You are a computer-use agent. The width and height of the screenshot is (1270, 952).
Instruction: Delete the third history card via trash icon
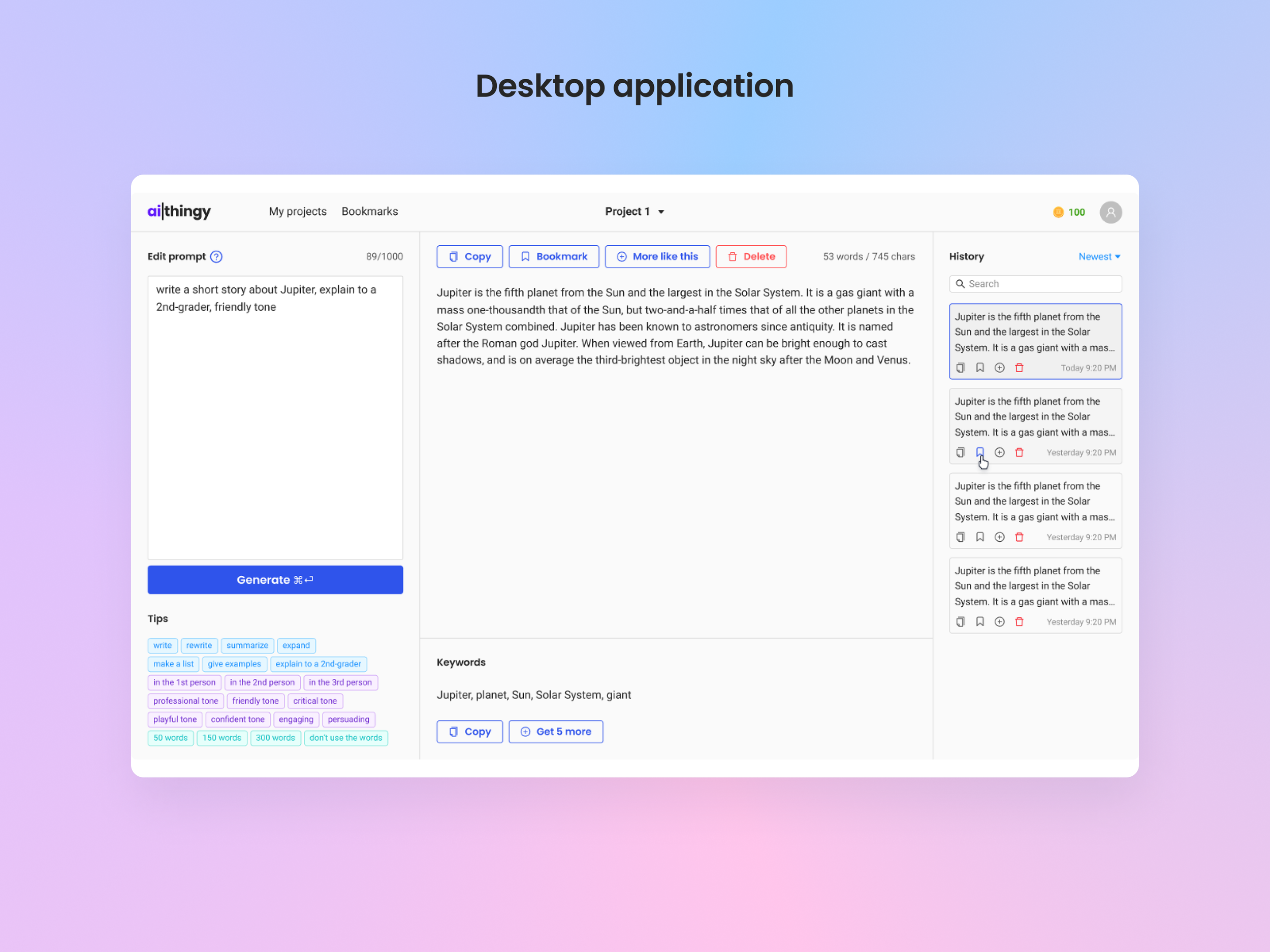coord(1019,537)
